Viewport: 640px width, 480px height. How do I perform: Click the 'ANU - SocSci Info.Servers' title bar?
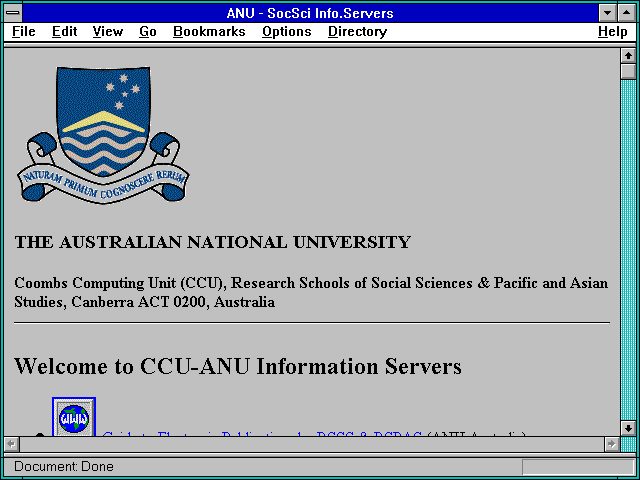[x=310, y=13]
